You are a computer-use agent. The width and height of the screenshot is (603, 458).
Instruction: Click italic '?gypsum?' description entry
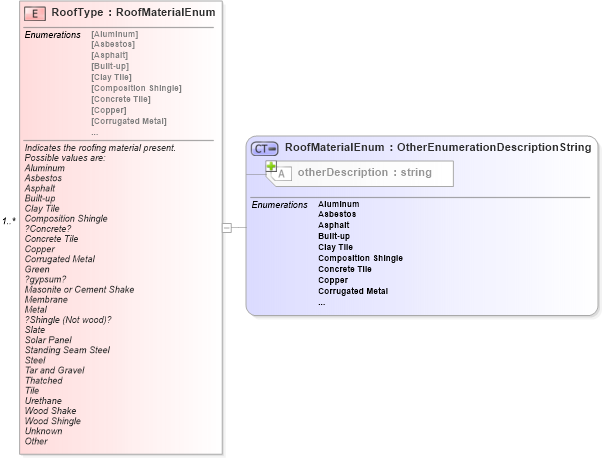(45, 279)
